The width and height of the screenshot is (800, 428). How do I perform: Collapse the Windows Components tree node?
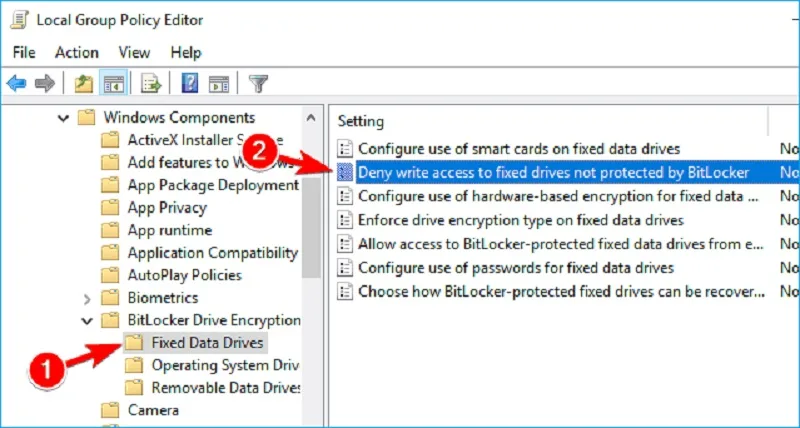[63, 118]
